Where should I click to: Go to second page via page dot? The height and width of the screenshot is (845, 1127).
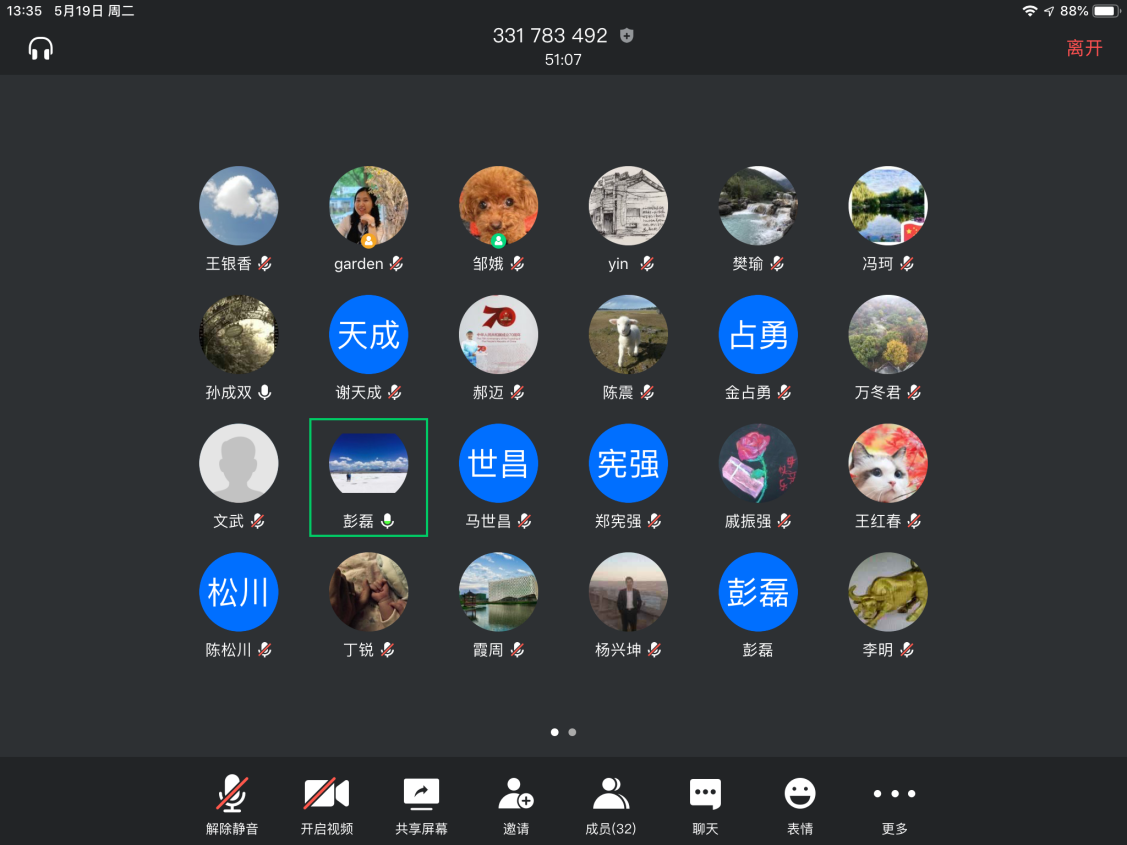(x=572, y=732)
